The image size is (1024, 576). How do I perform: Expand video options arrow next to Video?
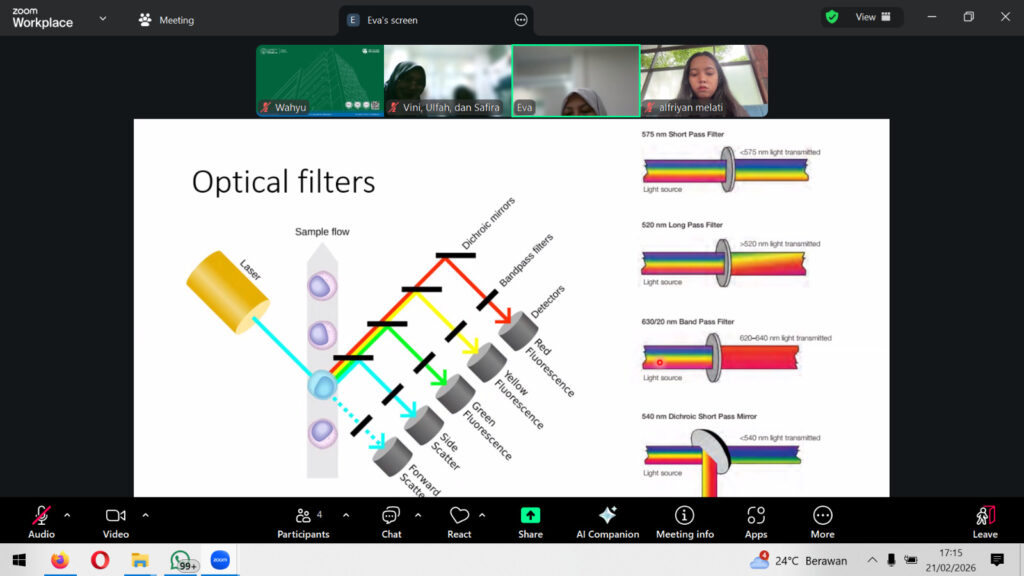pos(145,515)
